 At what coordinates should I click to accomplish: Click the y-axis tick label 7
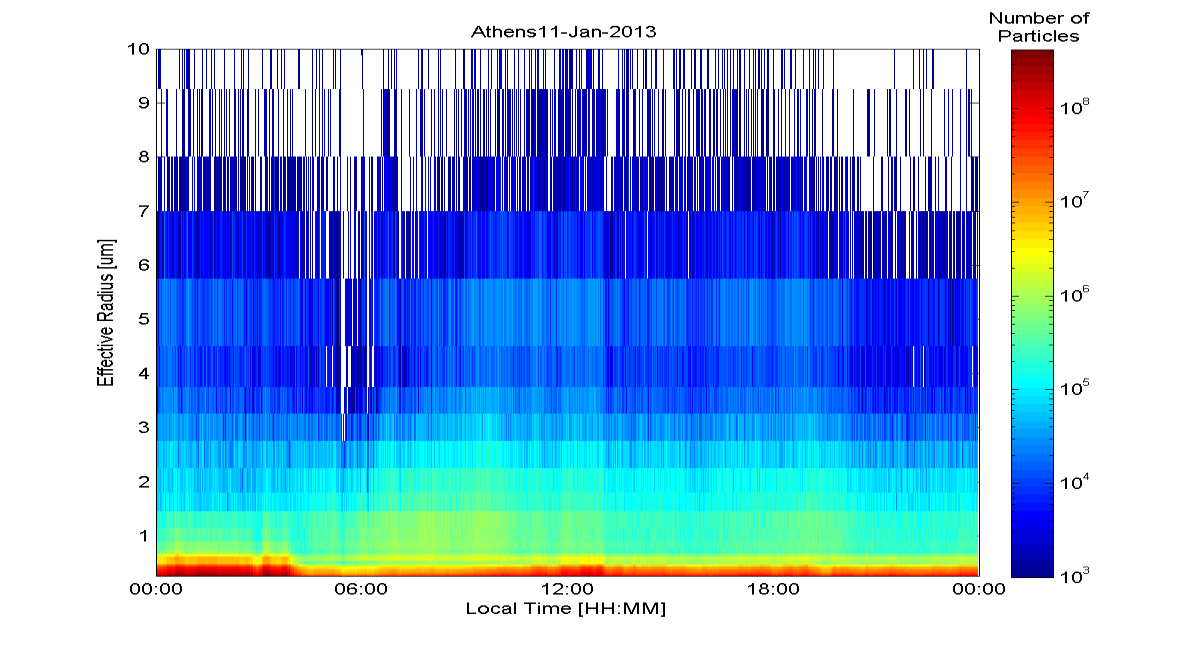coord(144,210)
